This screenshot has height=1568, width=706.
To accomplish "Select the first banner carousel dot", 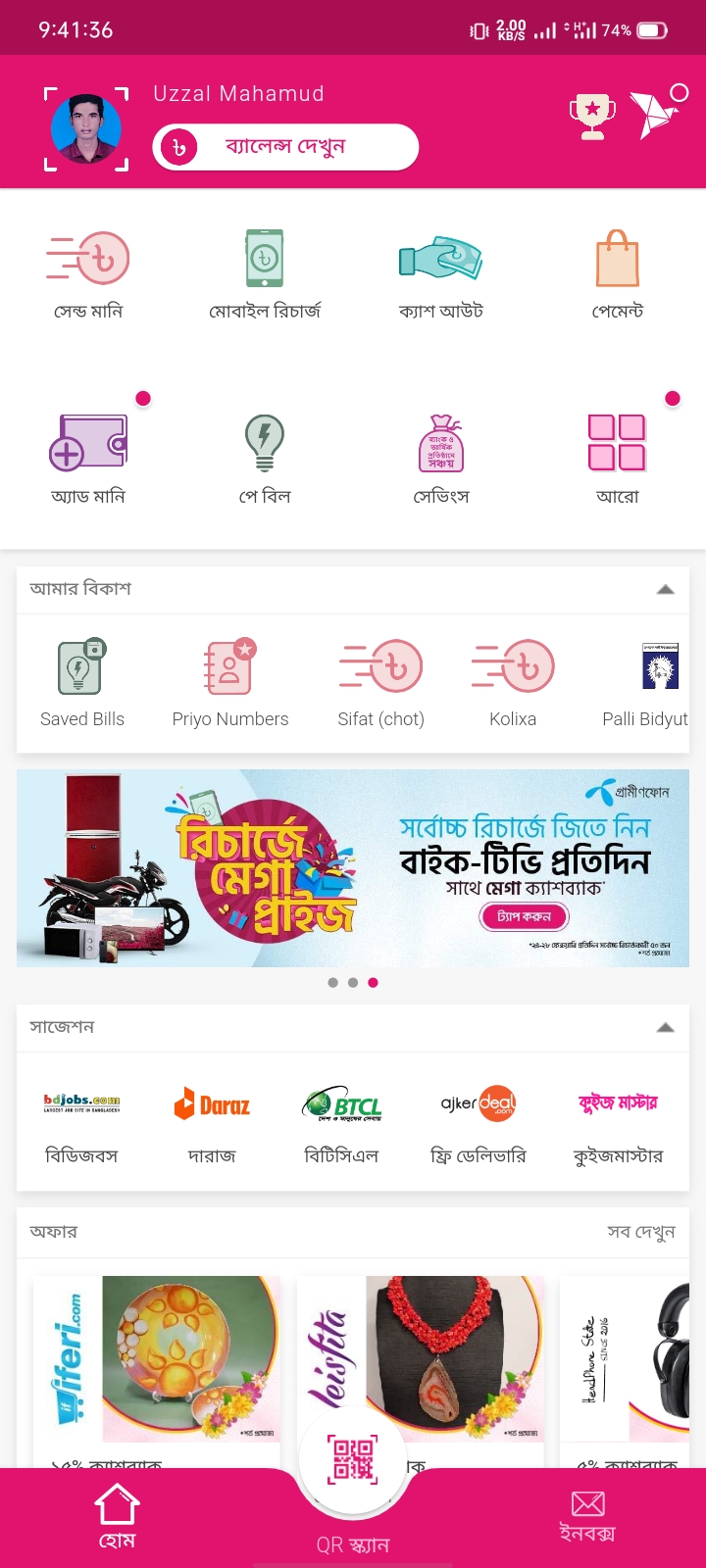I will [333, 982].
